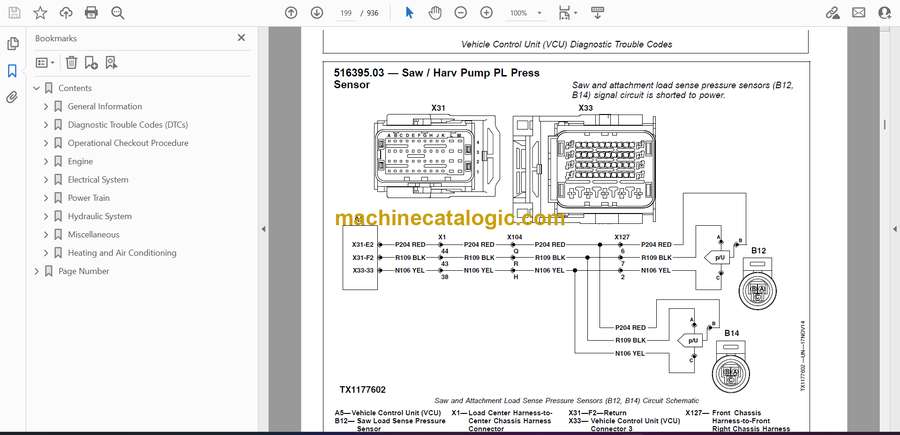The height and width of the screenshot is (435, 900).
Task: Collapse the Contents bookmark
Action: (x=37, y=88)
